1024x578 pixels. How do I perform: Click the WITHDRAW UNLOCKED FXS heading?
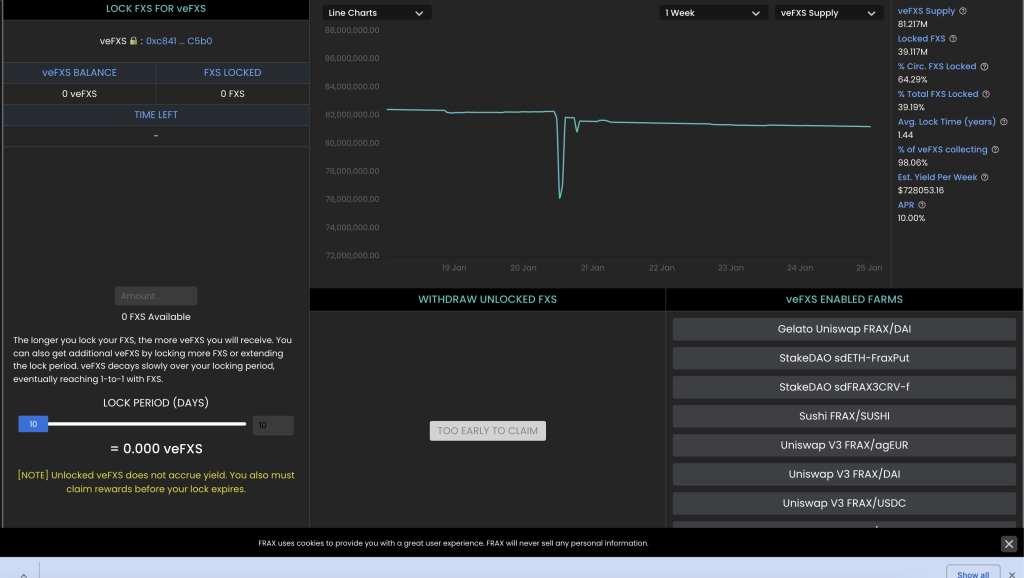pos(488,300)
